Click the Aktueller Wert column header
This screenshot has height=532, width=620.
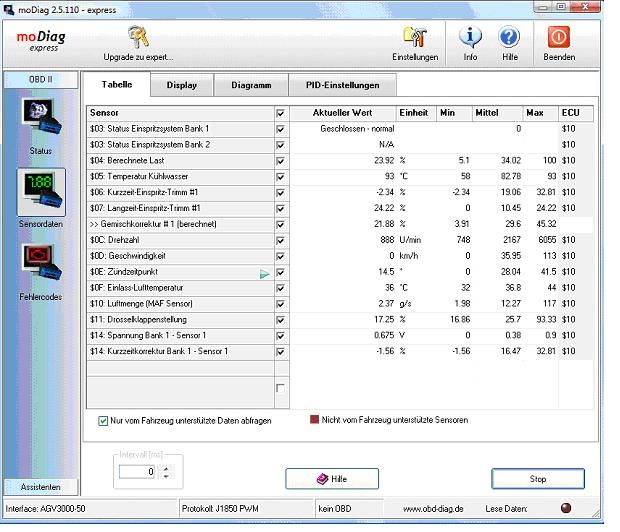pyautogui.click(x=342, y=113)
